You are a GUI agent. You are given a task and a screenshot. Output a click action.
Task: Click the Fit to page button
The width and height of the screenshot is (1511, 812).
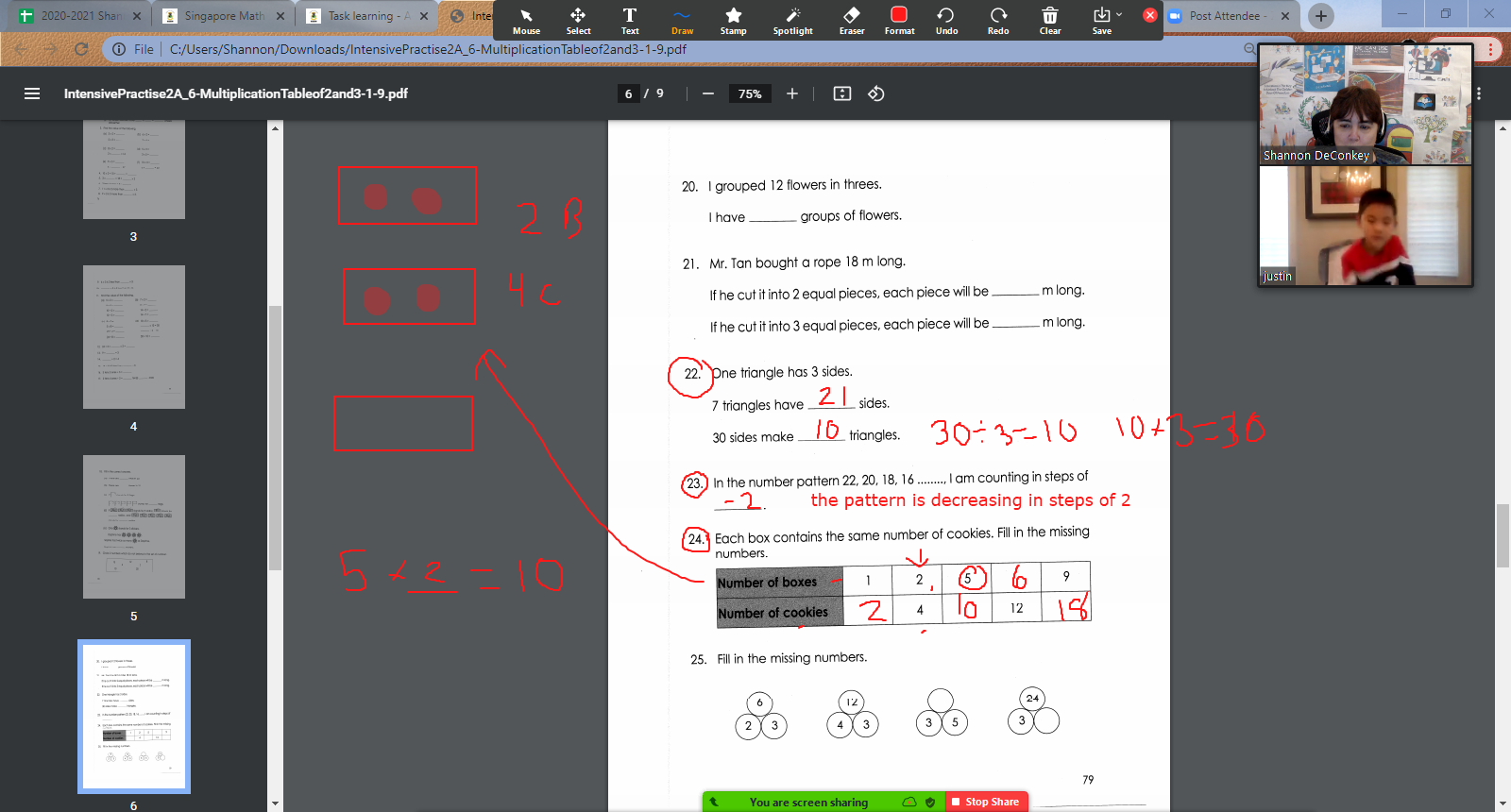[x=842, y=93]
